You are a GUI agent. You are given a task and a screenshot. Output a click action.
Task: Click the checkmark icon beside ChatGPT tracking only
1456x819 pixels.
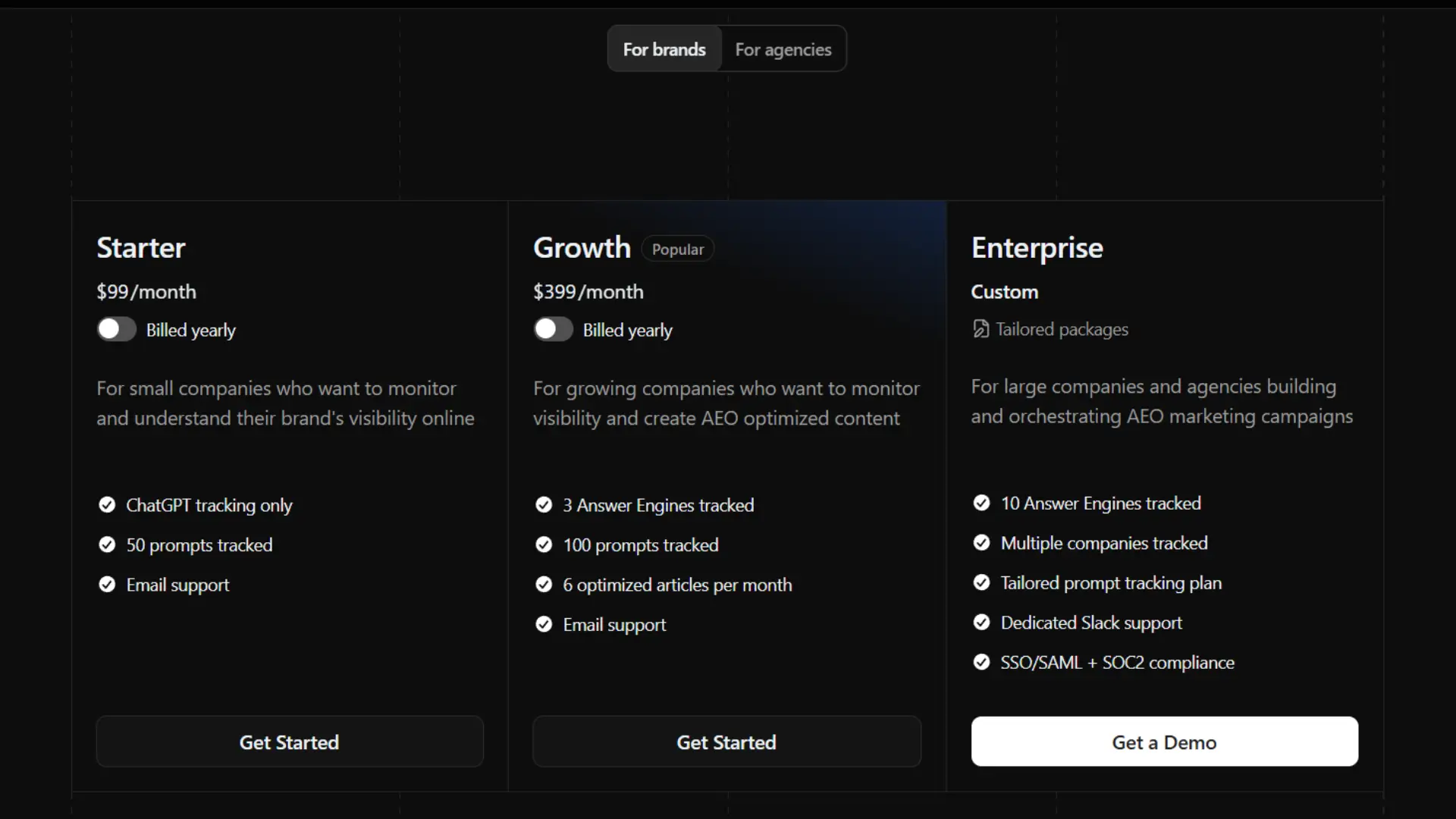107,505
